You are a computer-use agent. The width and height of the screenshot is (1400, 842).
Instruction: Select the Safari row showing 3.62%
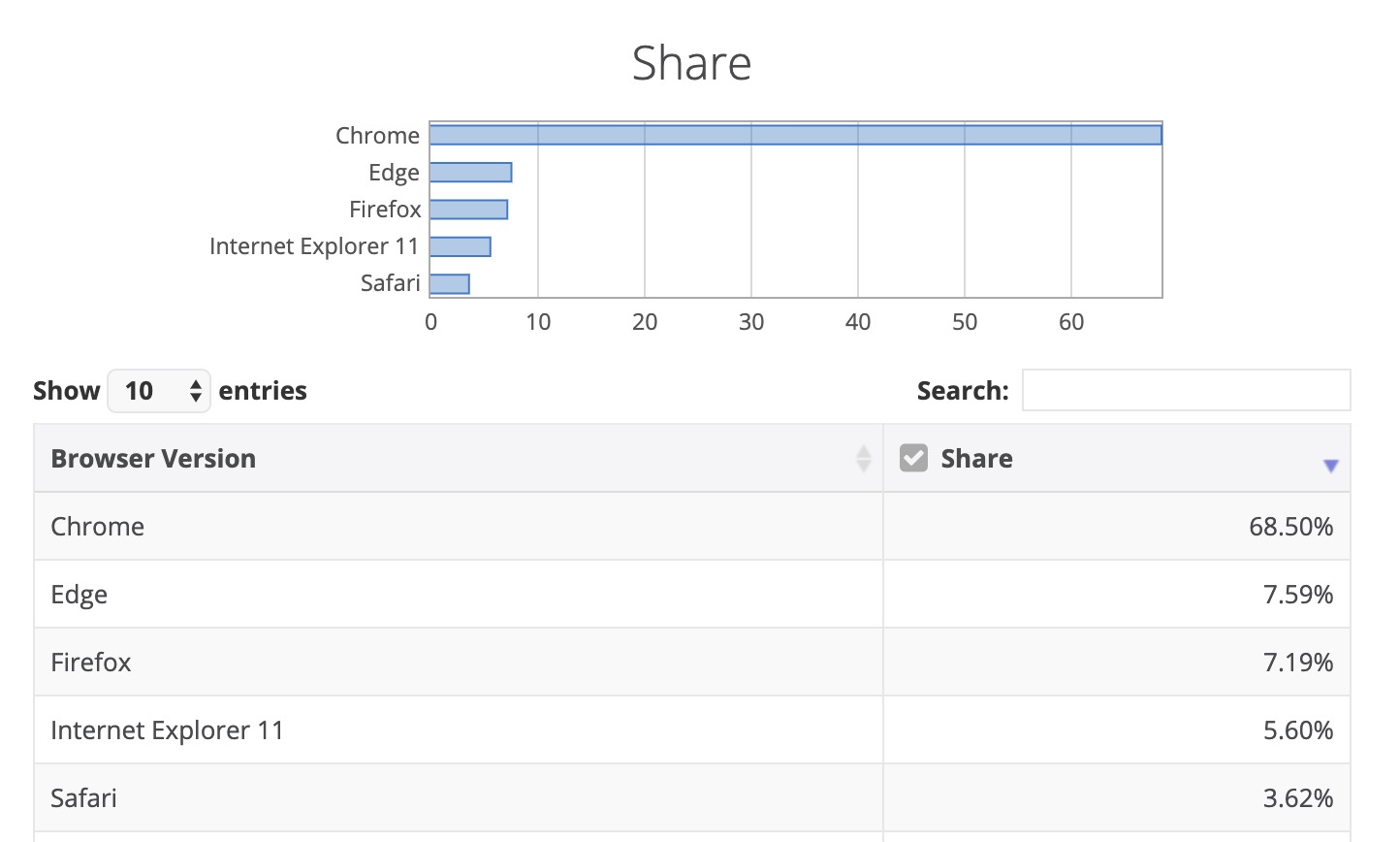coord(388,797)
